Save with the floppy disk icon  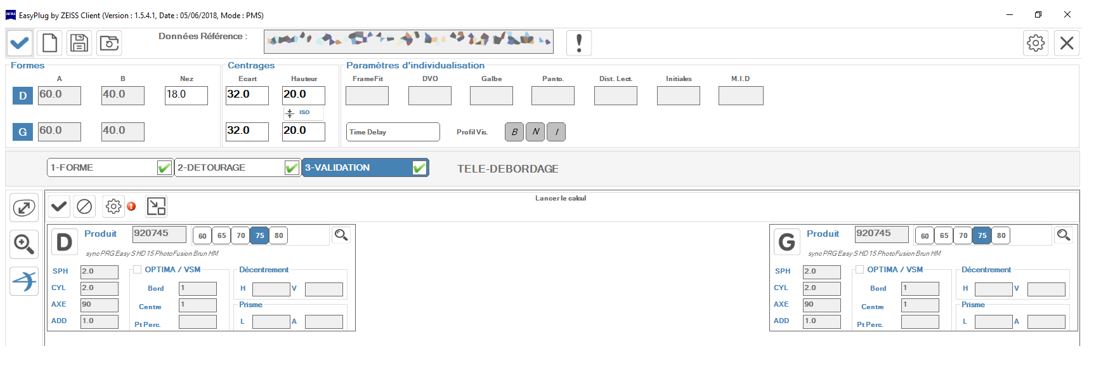point(79,43)
